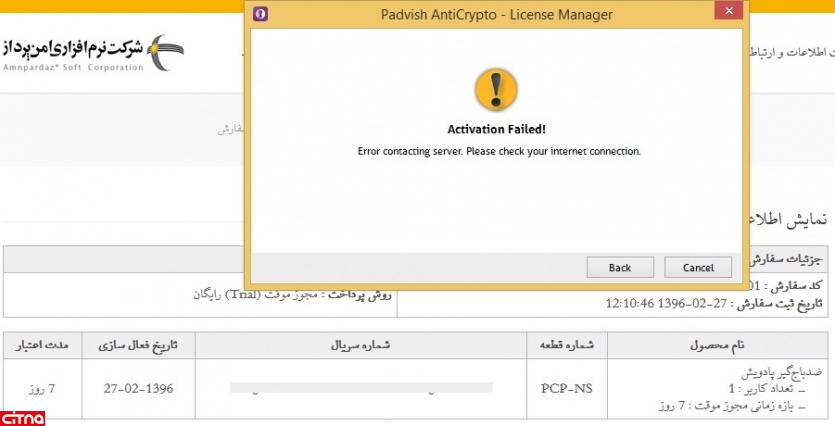Click the تاریخ فعال سازی column header
Image resolution: width=835 pixels, height=426 pixels.
(138, 345)
